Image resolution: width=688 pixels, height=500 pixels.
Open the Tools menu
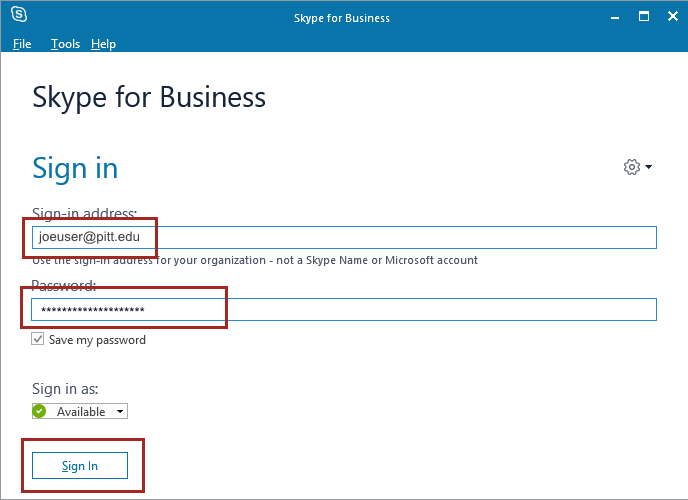click(x=65, y=44)
